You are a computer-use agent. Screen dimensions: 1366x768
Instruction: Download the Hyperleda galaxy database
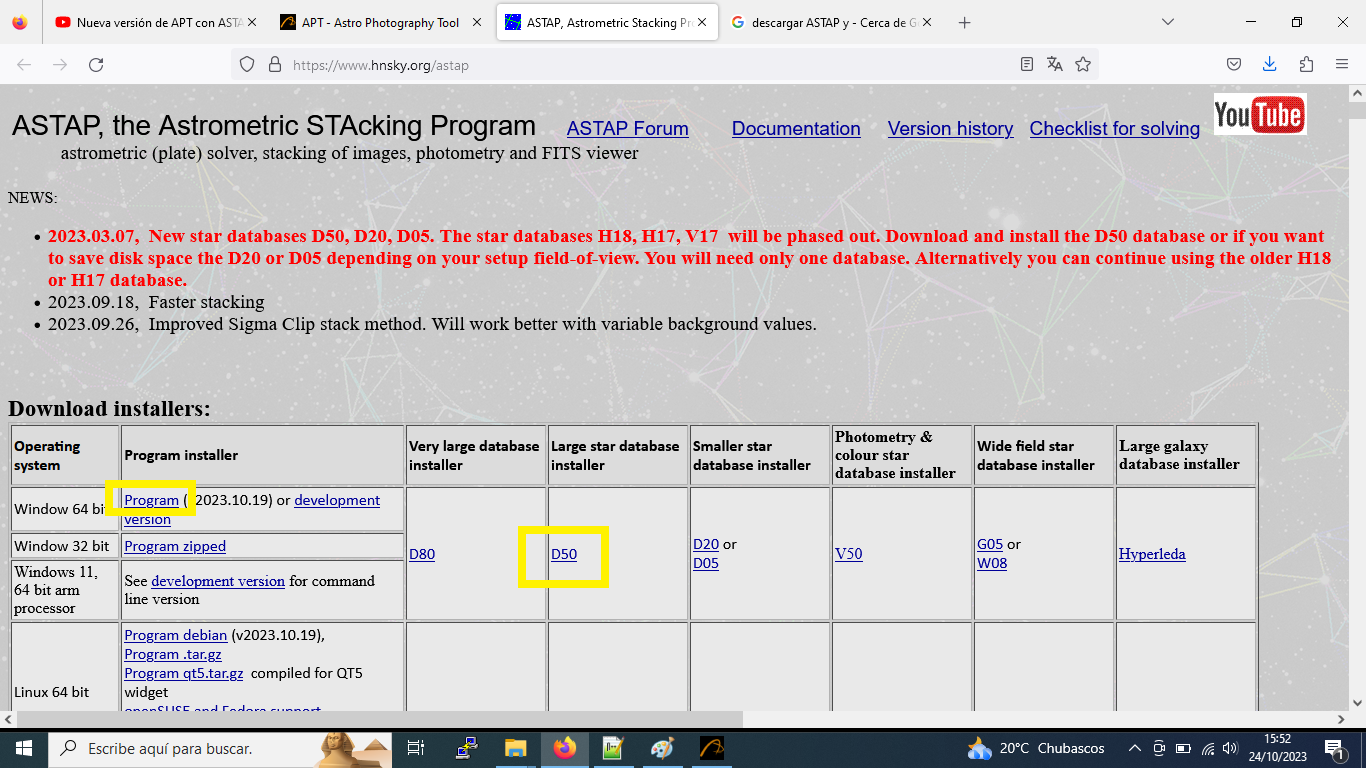pyautogui.click(x=1152, y=554)
